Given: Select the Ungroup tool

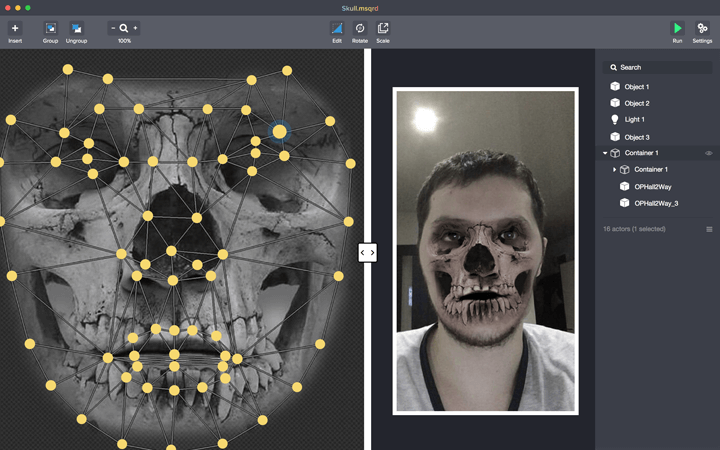Looking at the screenshot, I should (76, 28).
